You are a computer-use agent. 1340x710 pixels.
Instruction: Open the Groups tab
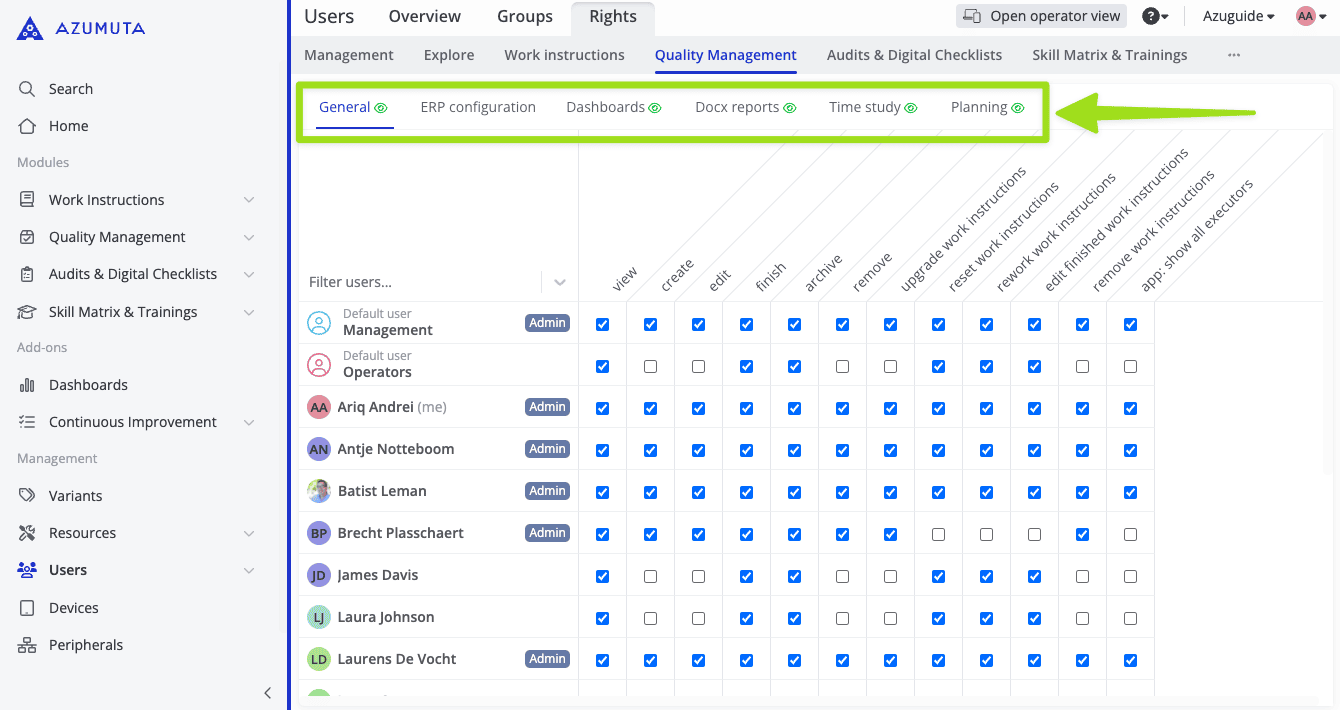click(x=524, y=16)
